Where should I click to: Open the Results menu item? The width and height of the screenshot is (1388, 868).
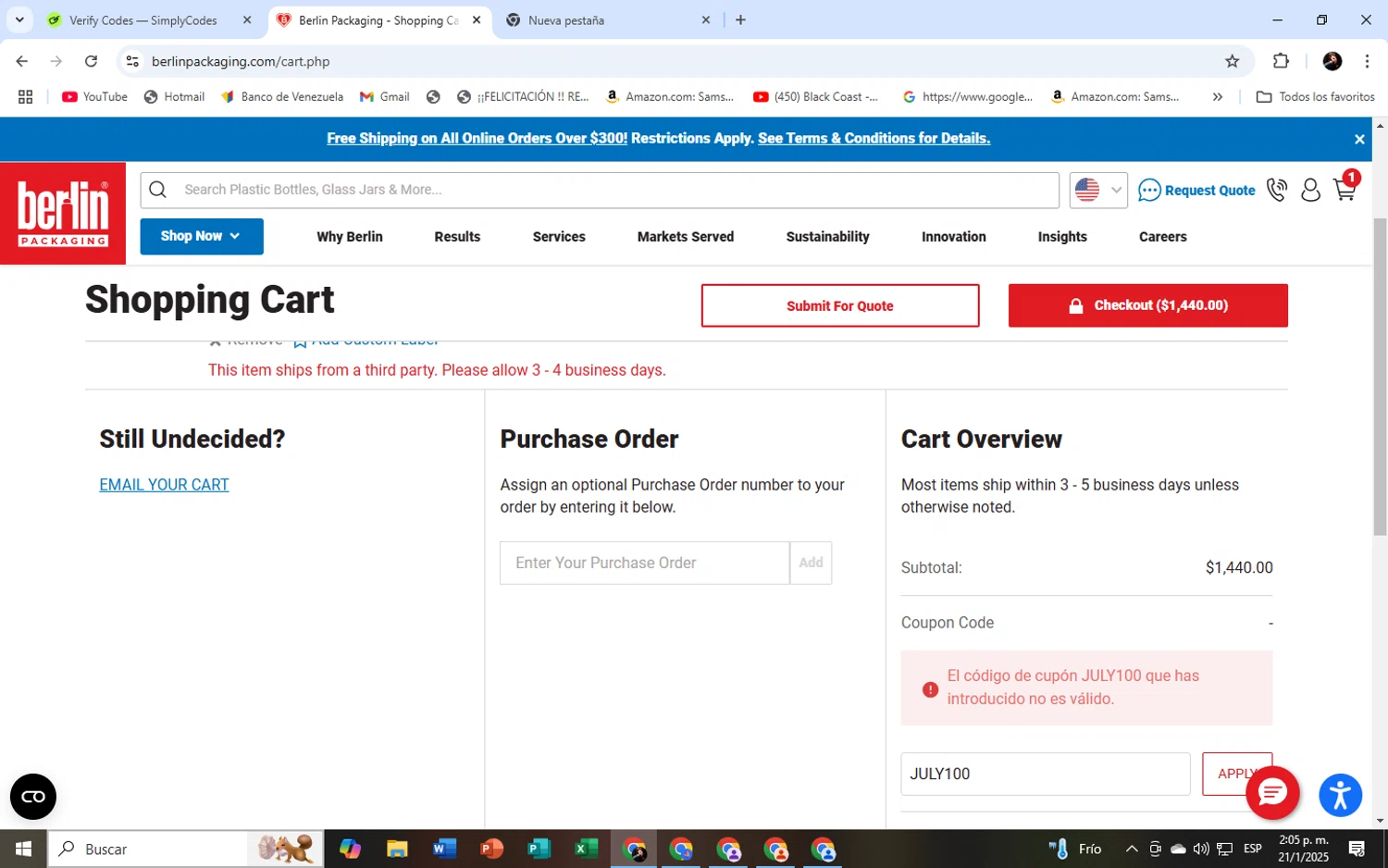457,237
